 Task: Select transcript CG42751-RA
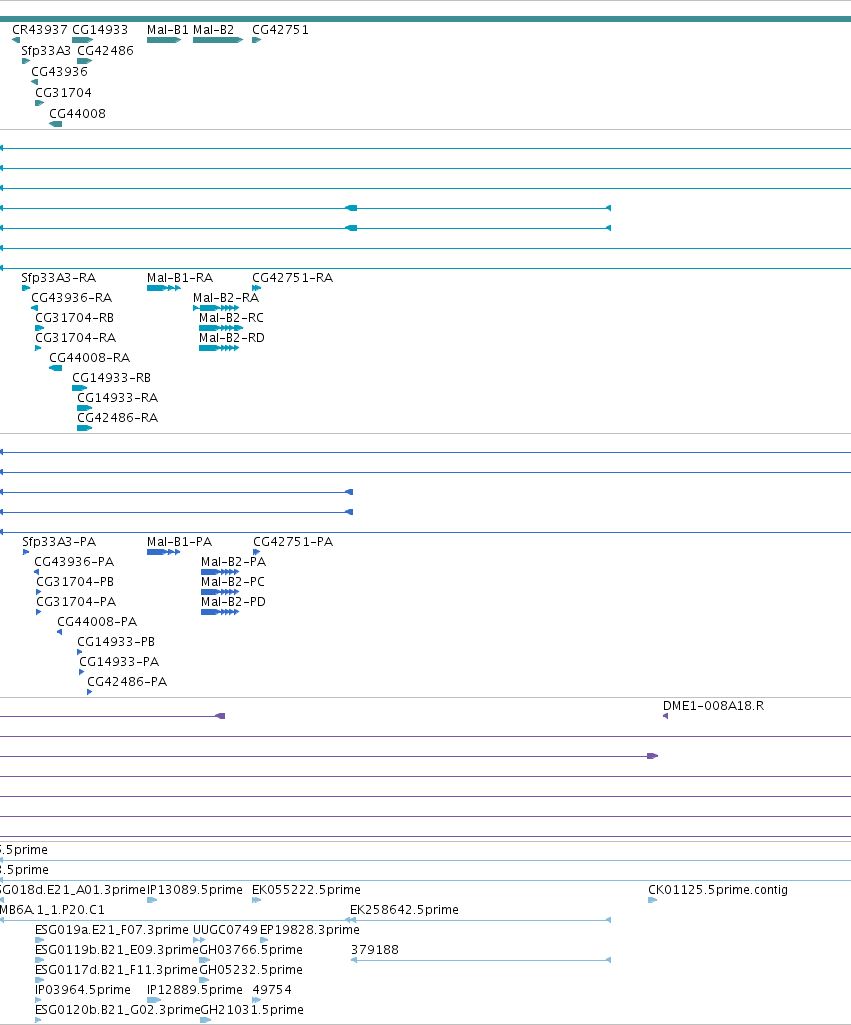(293, 278)
